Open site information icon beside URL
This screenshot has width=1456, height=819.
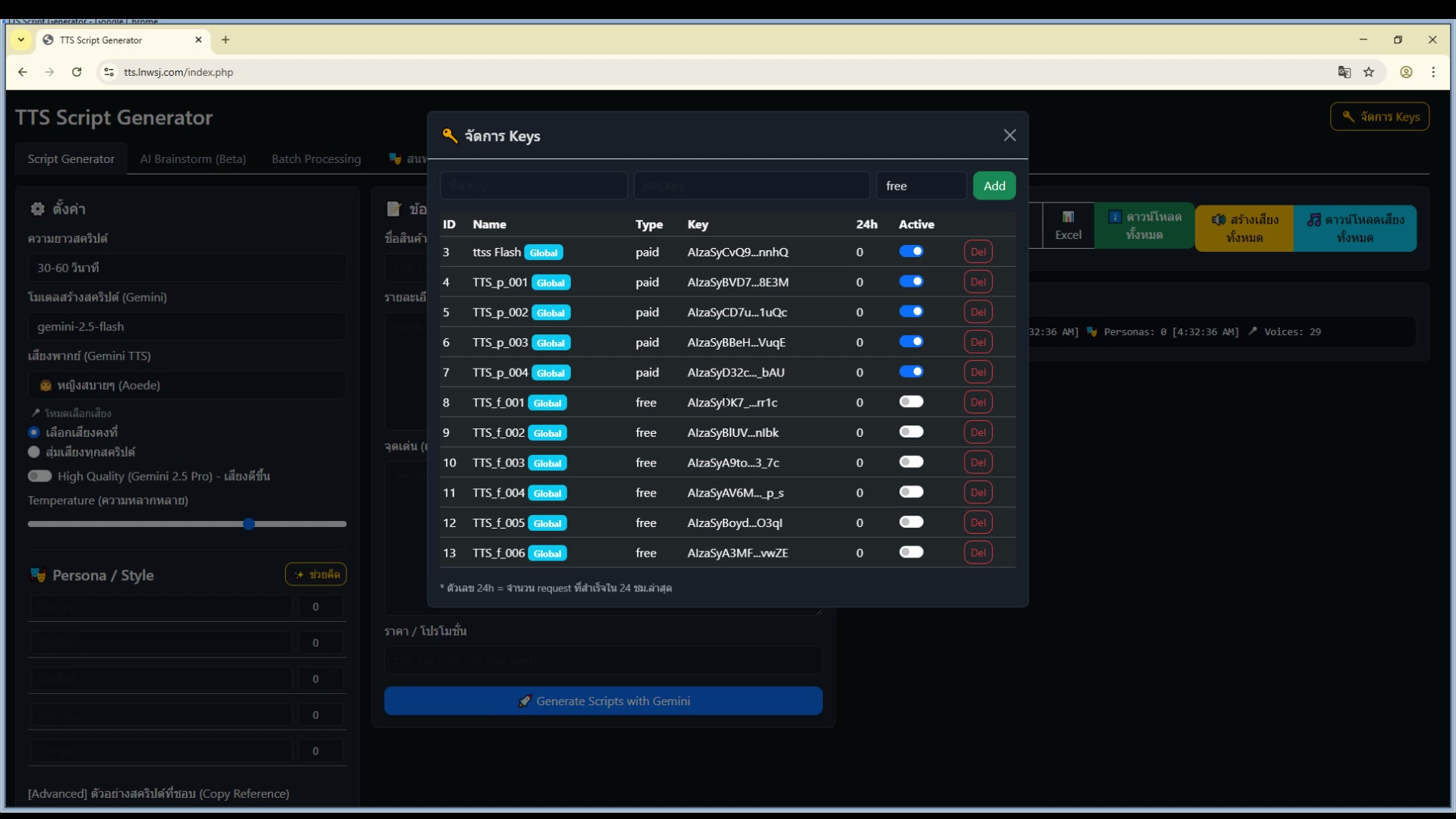click(x=109, y=72)
